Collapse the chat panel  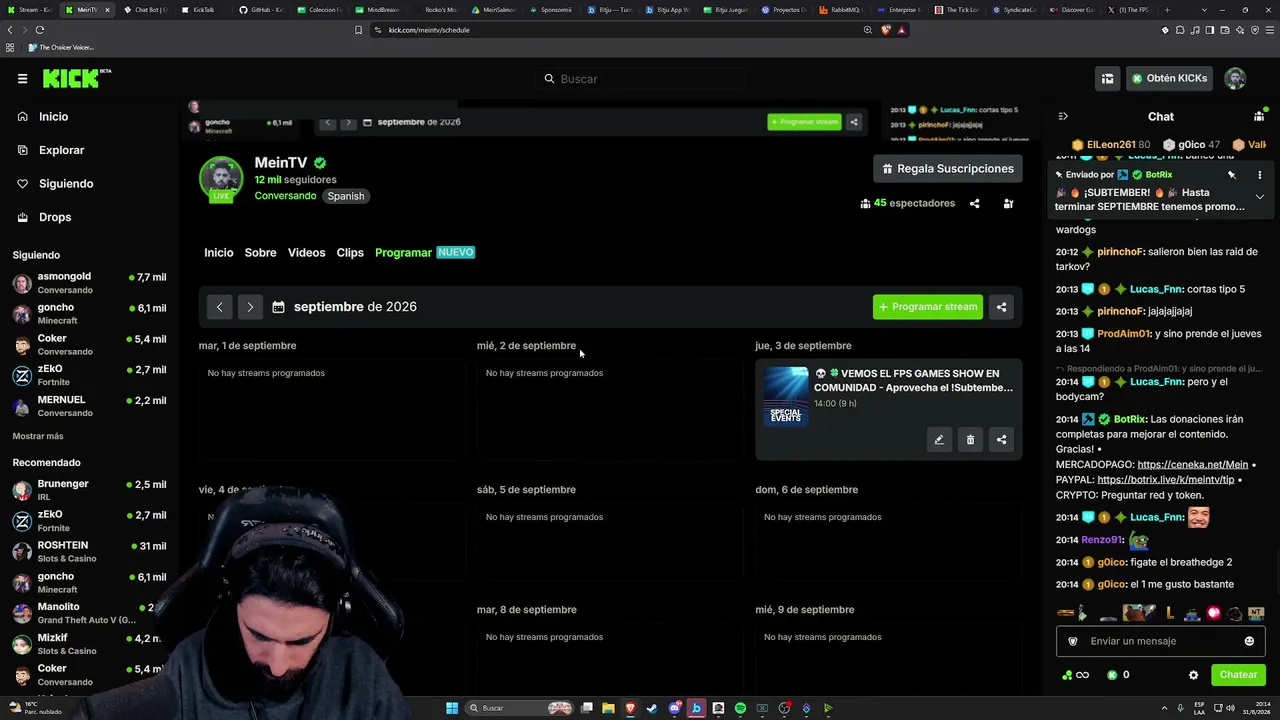tap(1063, 116)
